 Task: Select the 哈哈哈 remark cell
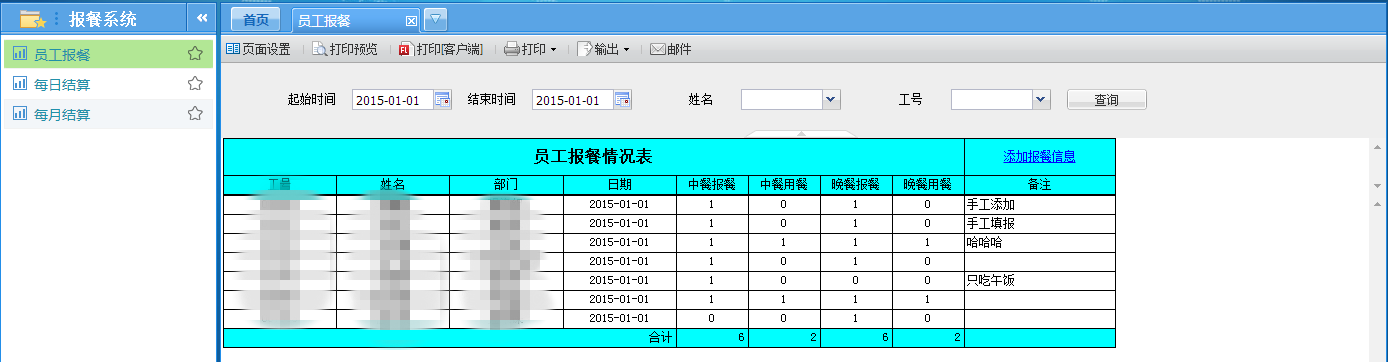(1040, 242)
